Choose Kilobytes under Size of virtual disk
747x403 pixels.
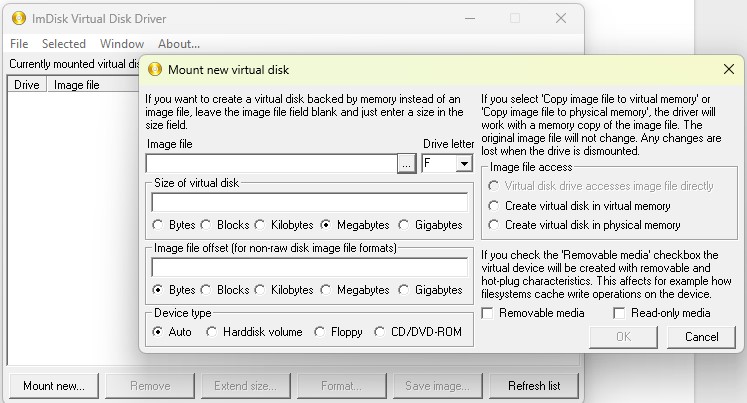point(260,225)
